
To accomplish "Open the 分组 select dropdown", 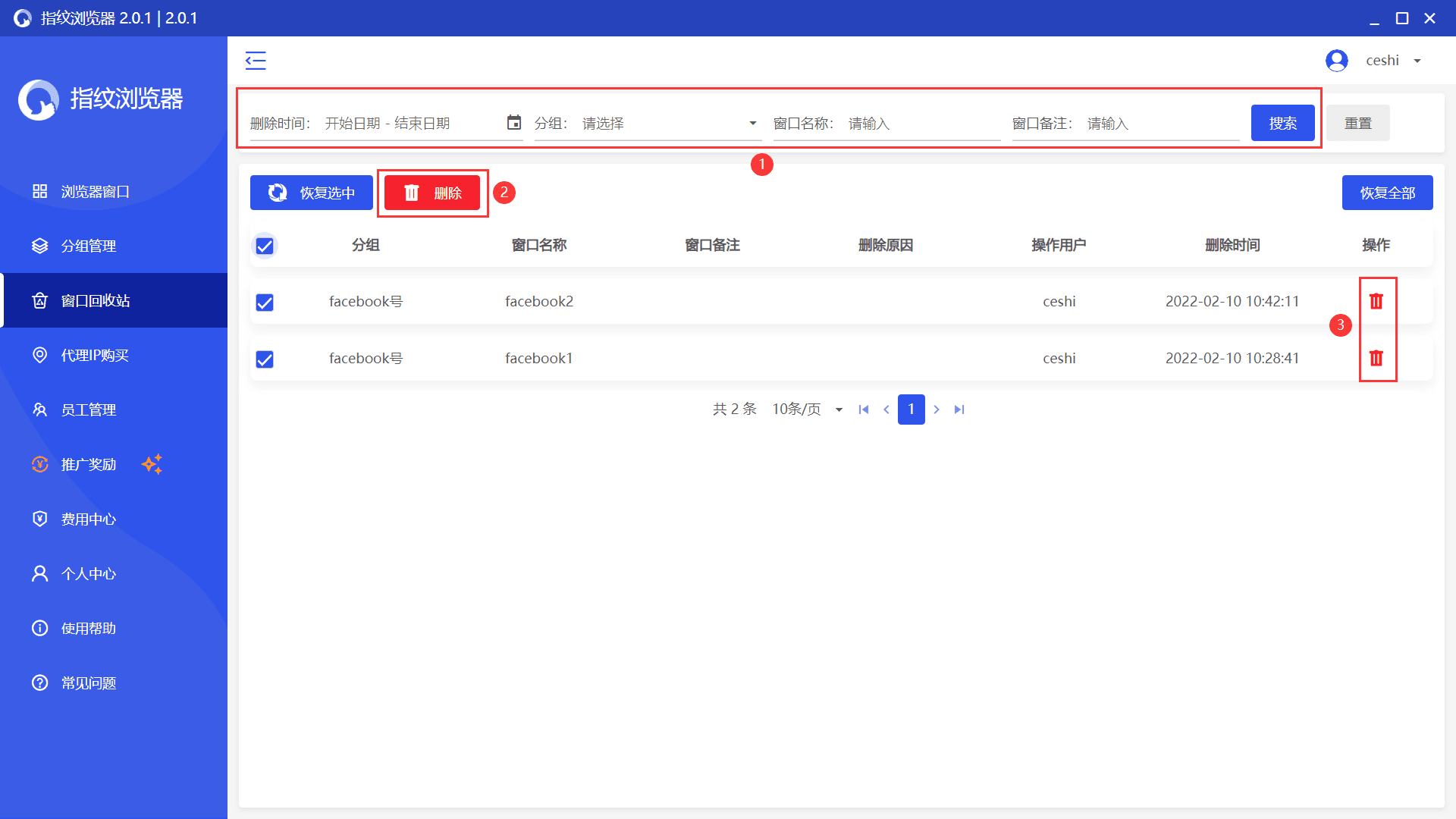I will pyautogui.click(x=667, y=124).
